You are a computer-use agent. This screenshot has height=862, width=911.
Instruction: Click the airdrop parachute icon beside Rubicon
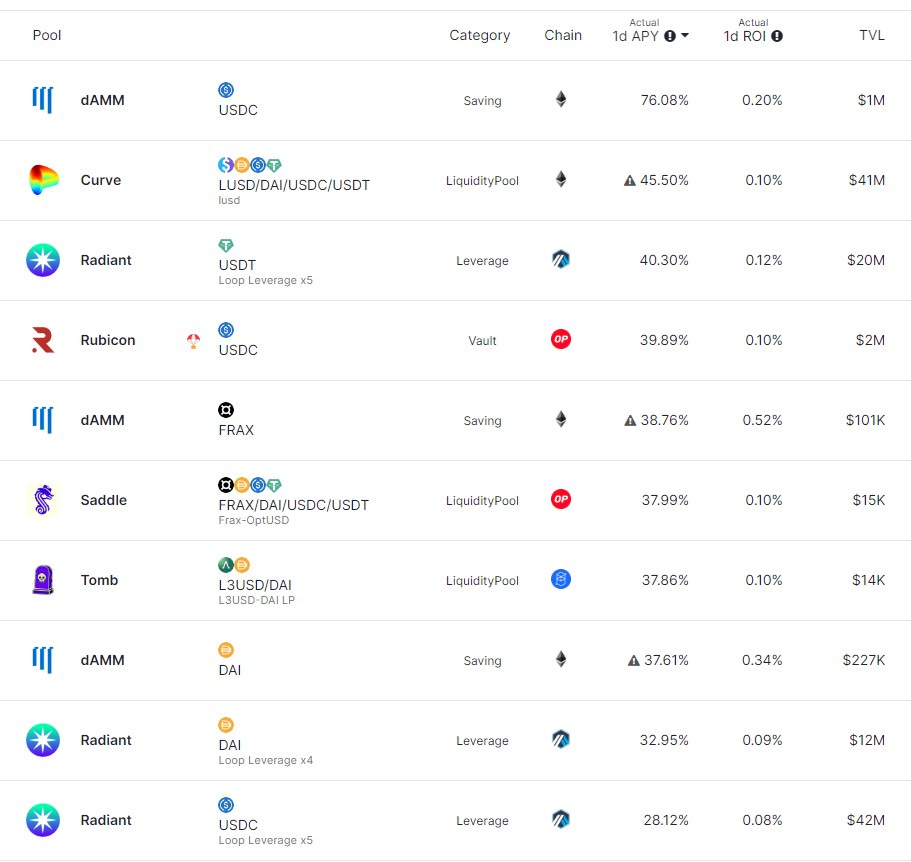193,341
